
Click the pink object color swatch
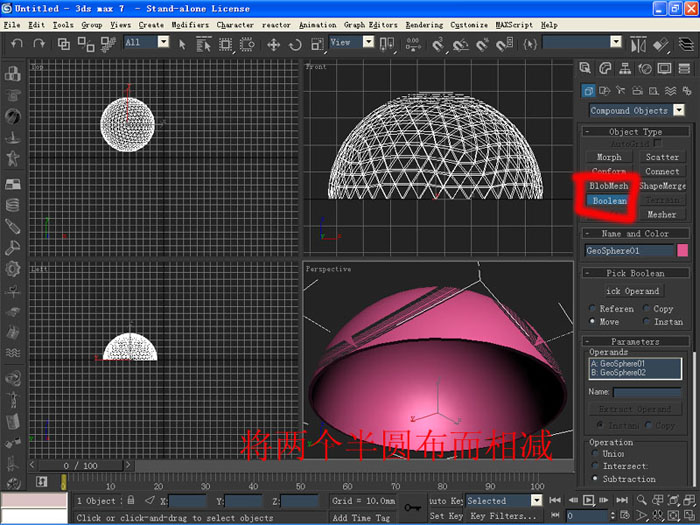point(682,250)
